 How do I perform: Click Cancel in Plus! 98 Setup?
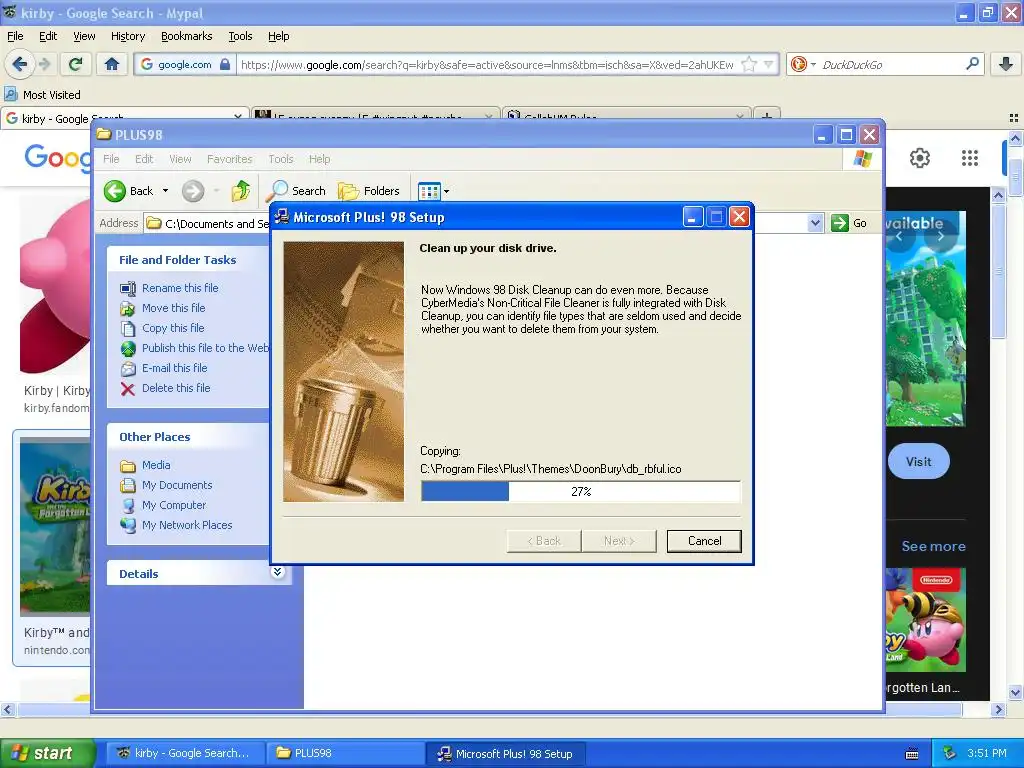click(x=704, y=541)
